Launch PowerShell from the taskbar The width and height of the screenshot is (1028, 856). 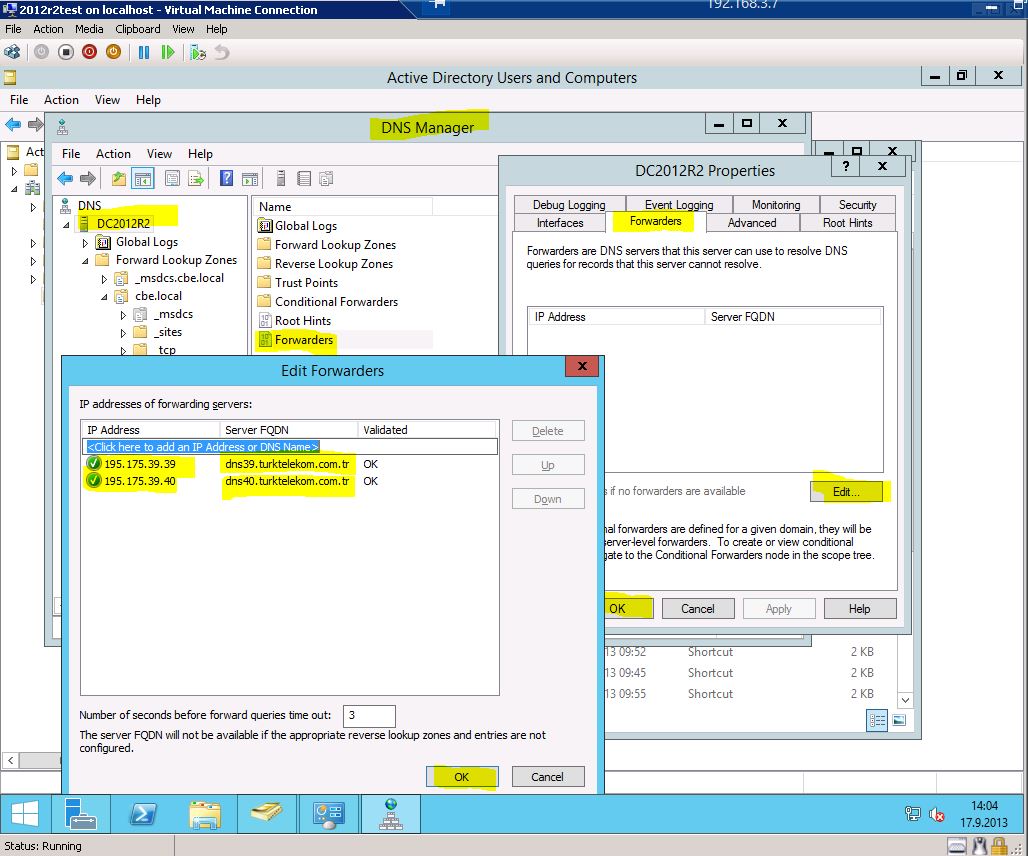tap(142, 814)
